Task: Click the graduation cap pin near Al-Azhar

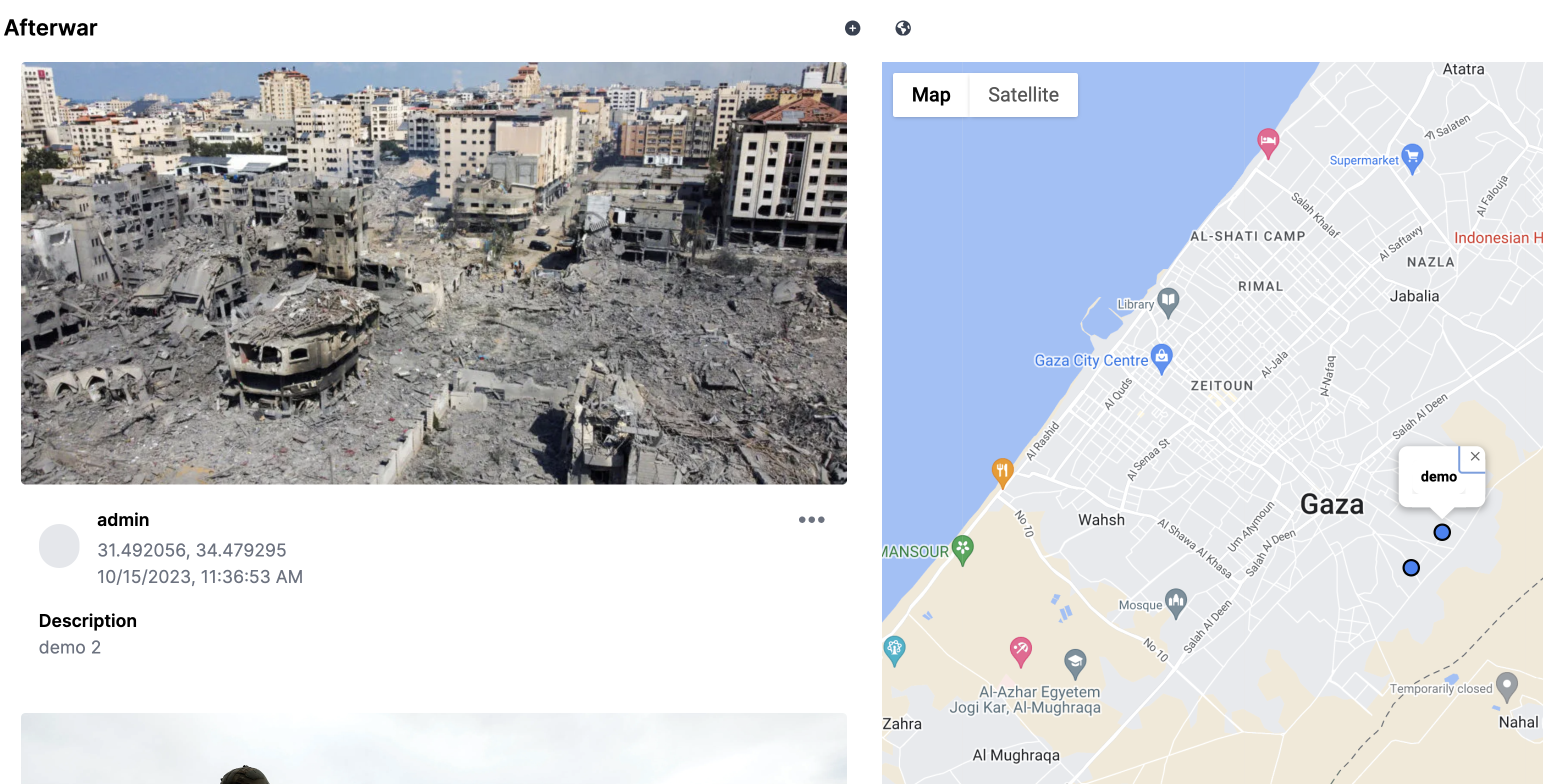Action: coord(1075,663)
